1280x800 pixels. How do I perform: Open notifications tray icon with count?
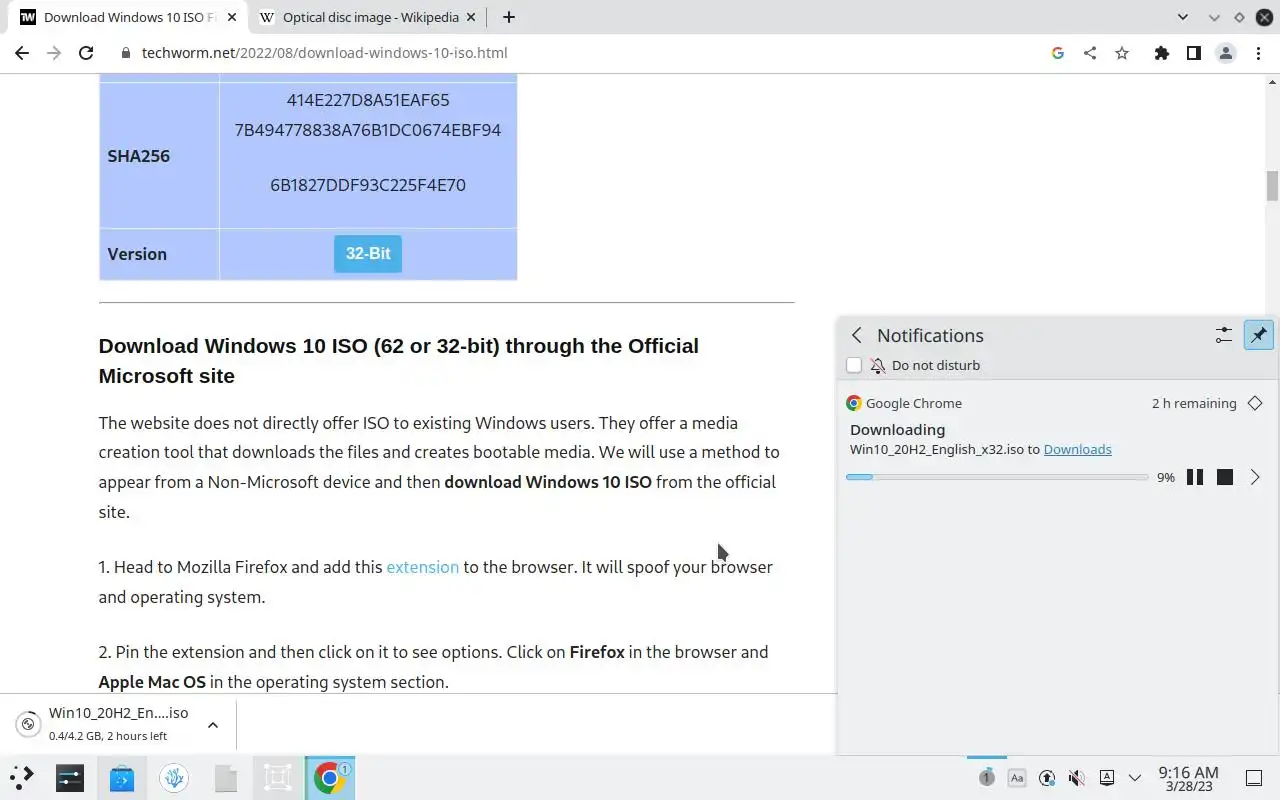pyautogui.click(x=987, y=777)
